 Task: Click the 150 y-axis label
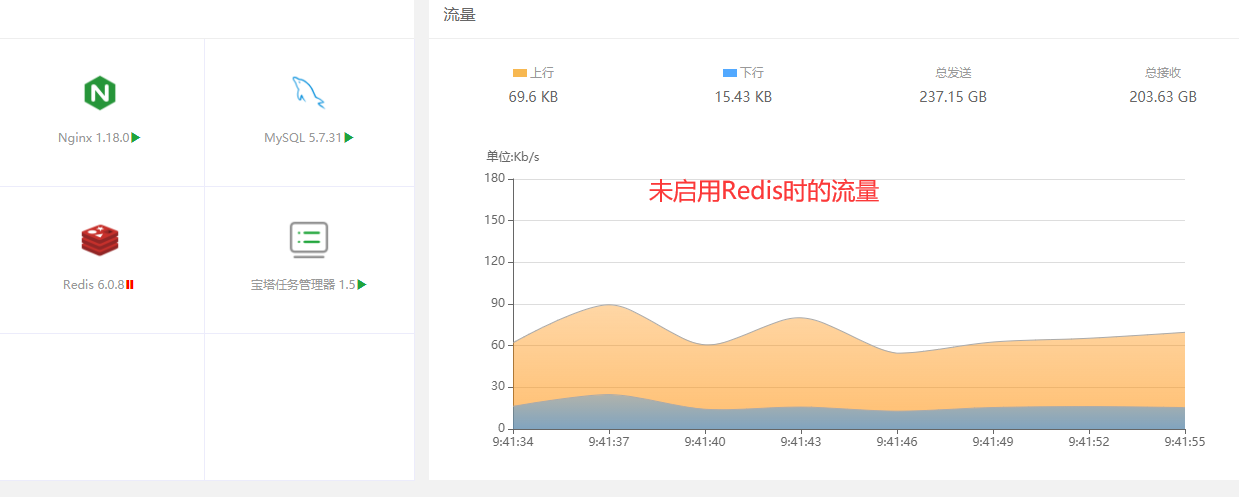coord(494,220)
